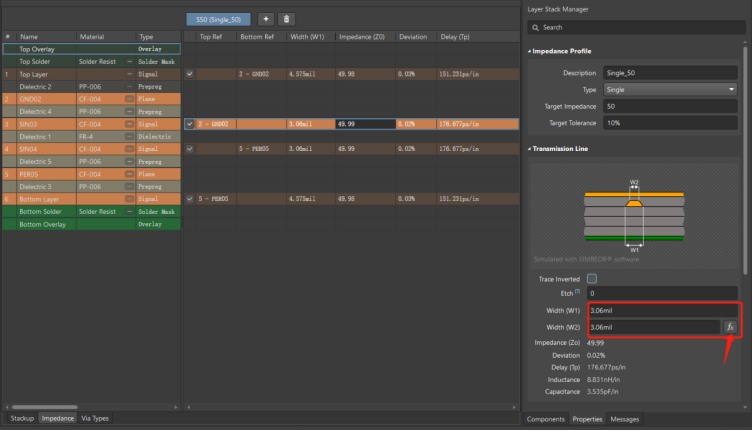Click the Width (W1) input field
Image resolution: width=753 pixels, height=431 pixels.
pyautogui.click(x=662, y=311)
